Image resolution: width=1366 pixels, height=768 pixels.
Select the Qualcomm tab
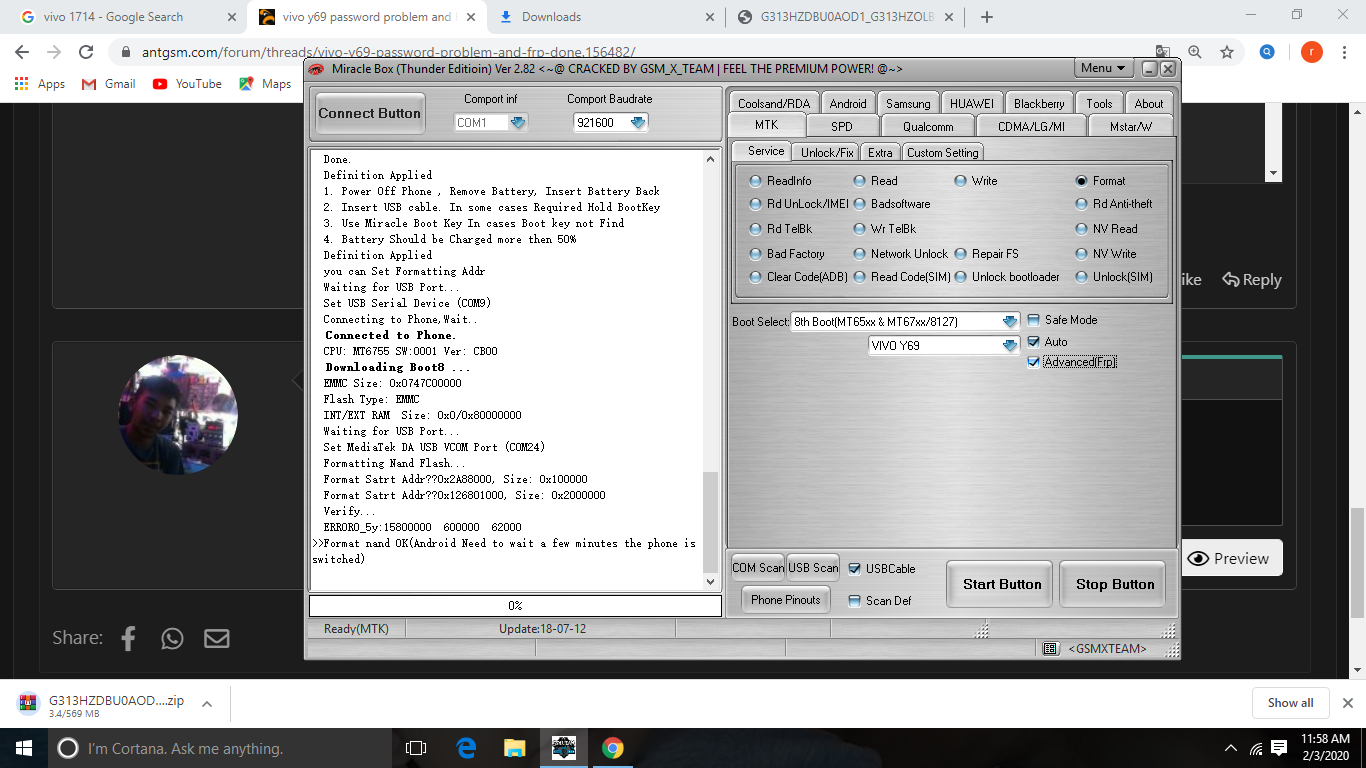point(928,126)
